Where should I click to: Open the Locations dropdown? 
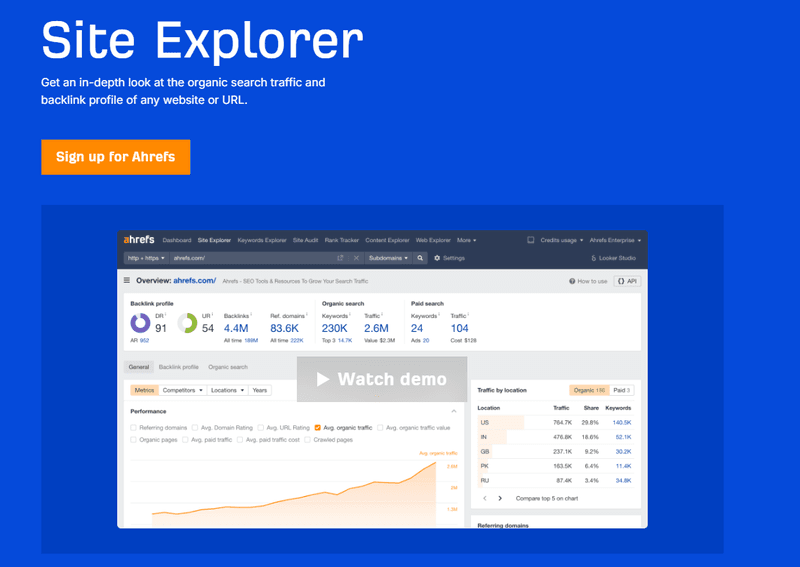(x=228, y=390)
